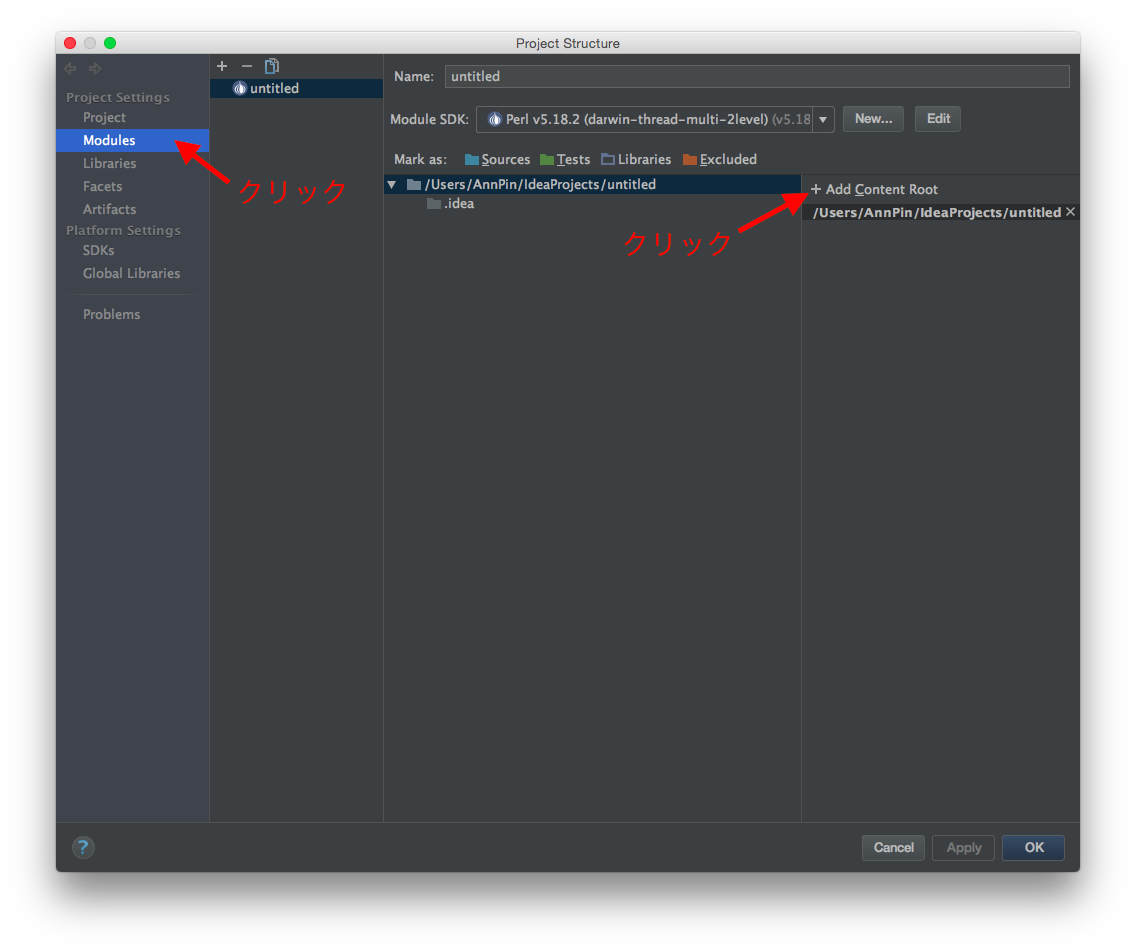Select the .idea folder

tap(451, 204)
